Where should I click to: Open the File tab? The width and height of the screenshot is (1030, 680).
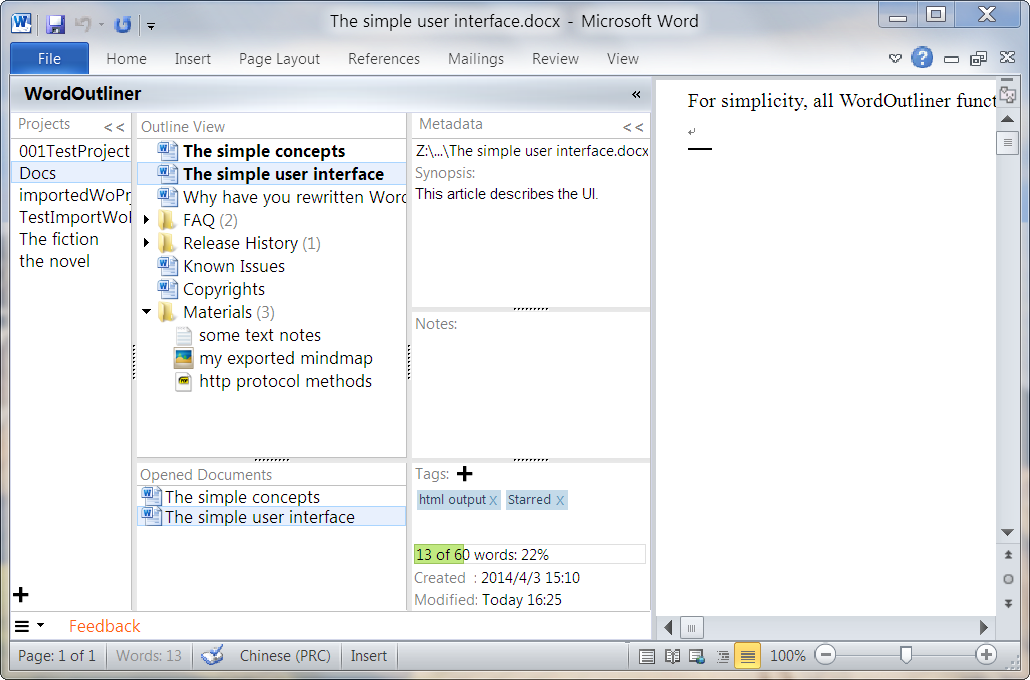point(49,58)
